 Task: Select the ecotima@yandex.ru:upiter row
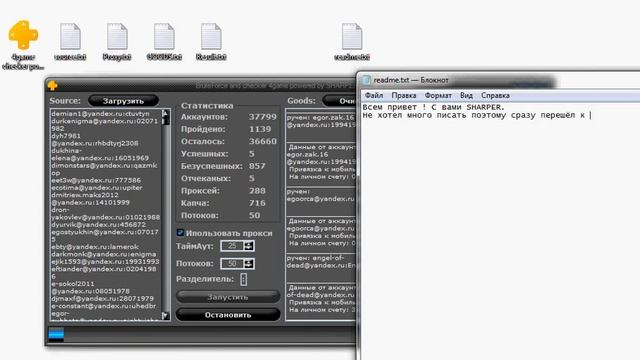pos(97,188)
